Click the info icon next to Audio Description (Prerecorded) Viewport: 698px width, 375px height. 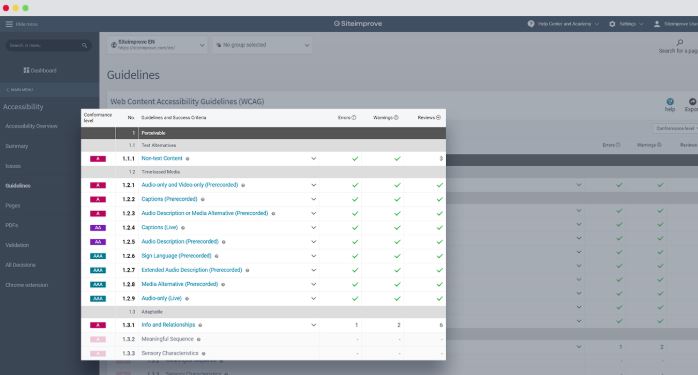pyautogui.click(x=223, y=242)
